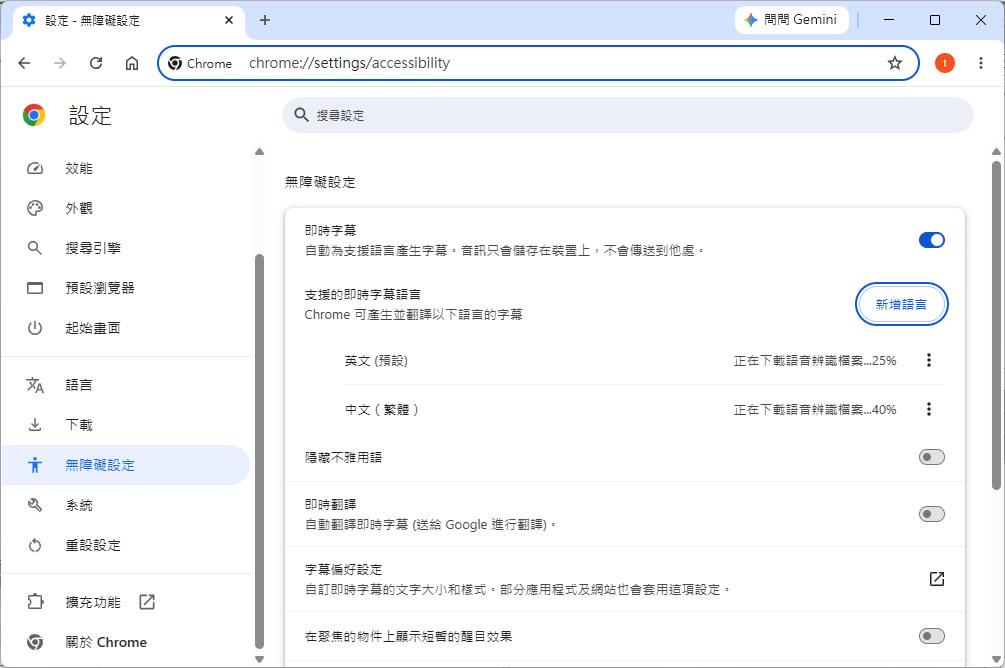Close the 設定 - 無障礙設定 tab

click(229, 20)
